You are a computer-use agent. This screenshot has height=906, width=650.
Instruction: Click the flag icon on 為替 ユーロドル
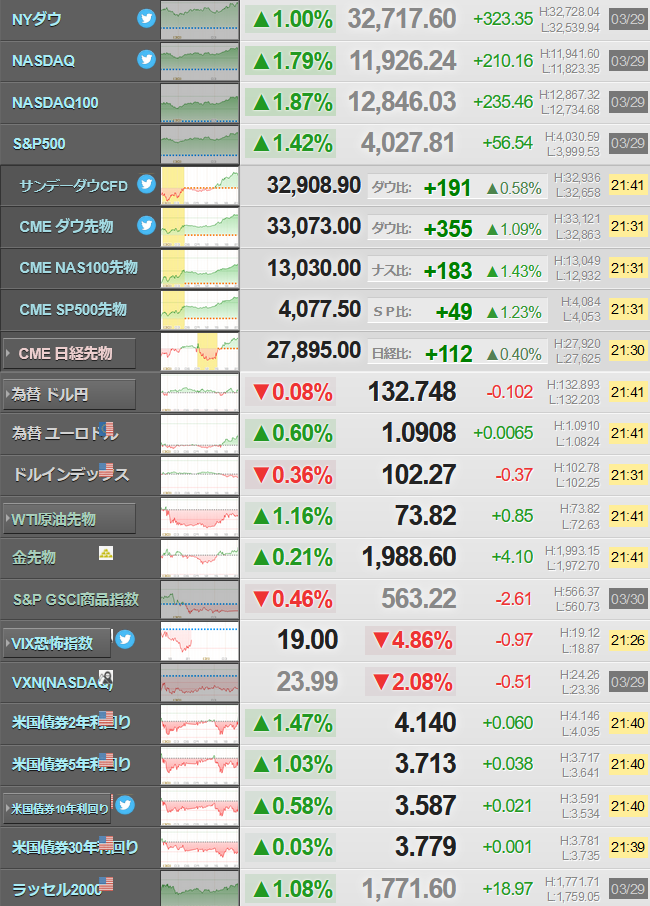click(x=106, y=429)
